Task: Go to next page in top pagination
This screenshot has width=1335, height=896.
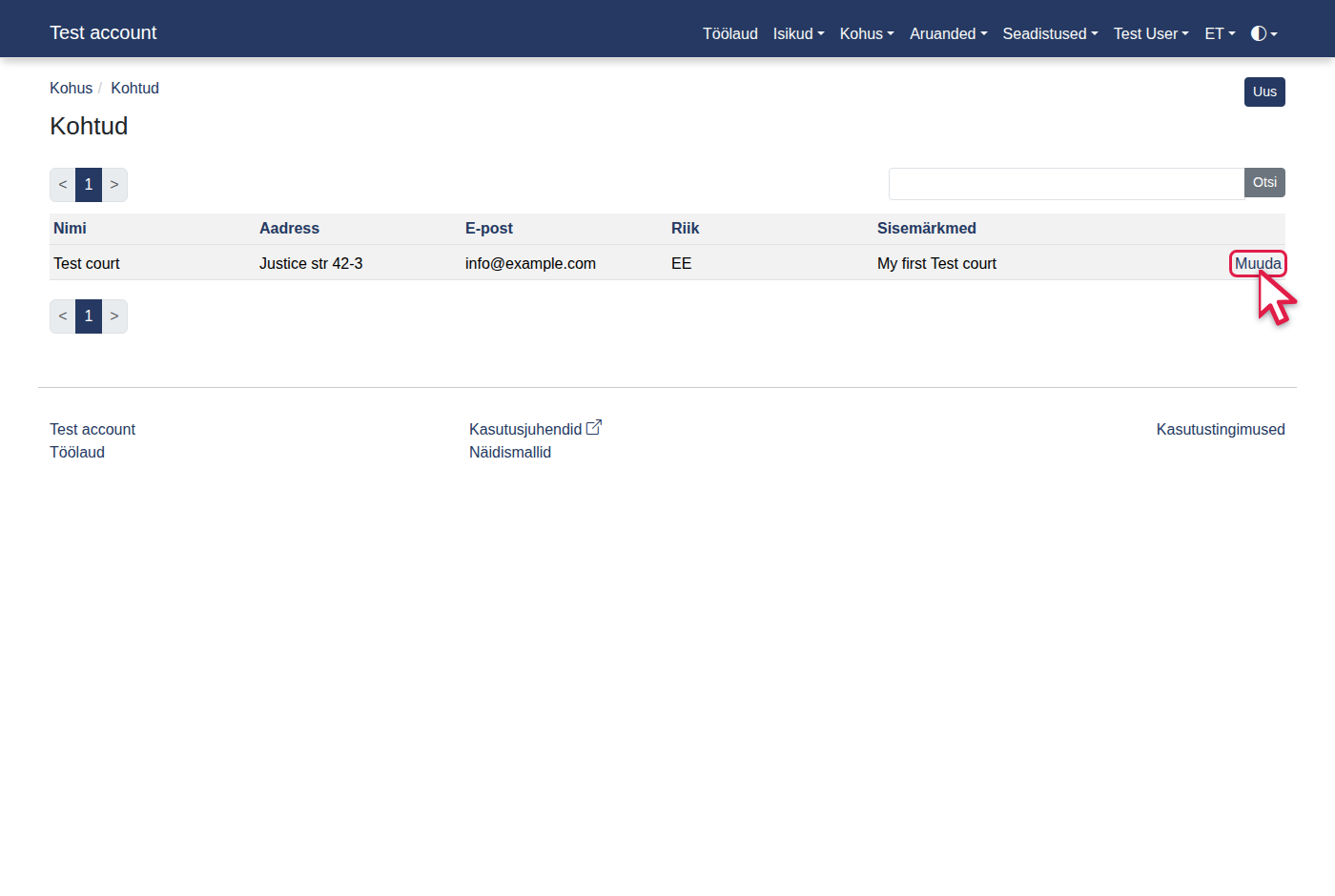Action: click(x=114, y=184)
